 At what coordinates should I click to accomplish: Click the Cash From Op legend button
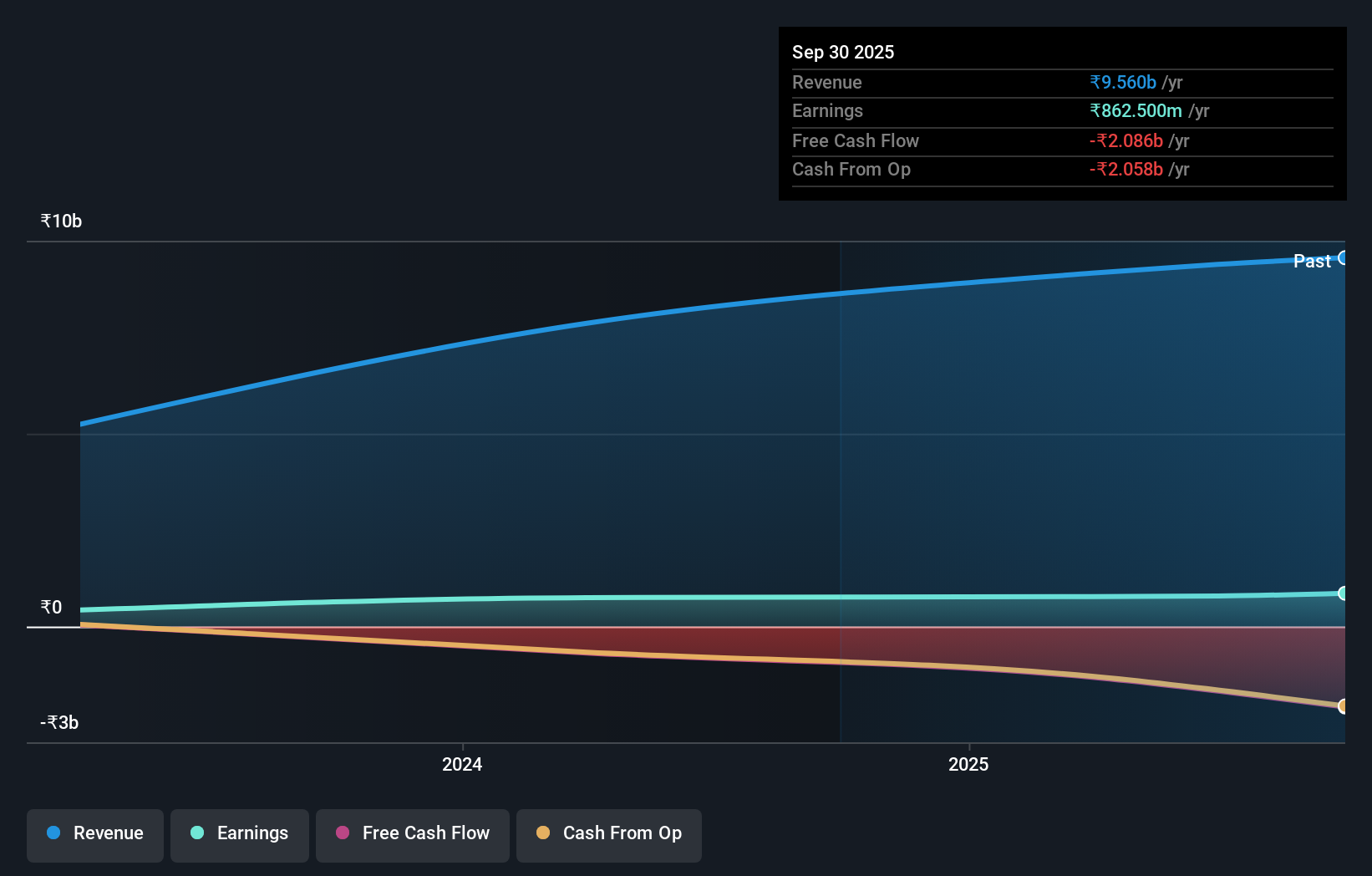click(x=608, y=834)
